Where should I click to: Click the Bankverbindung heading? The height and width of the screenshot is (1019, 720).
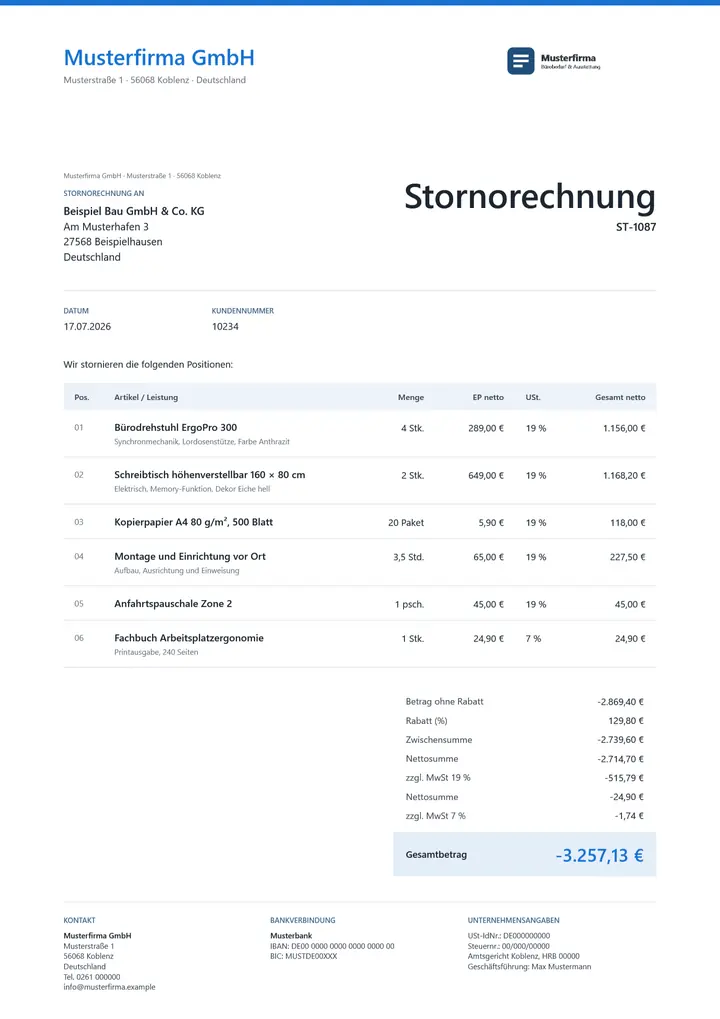(x=303, y=920)
